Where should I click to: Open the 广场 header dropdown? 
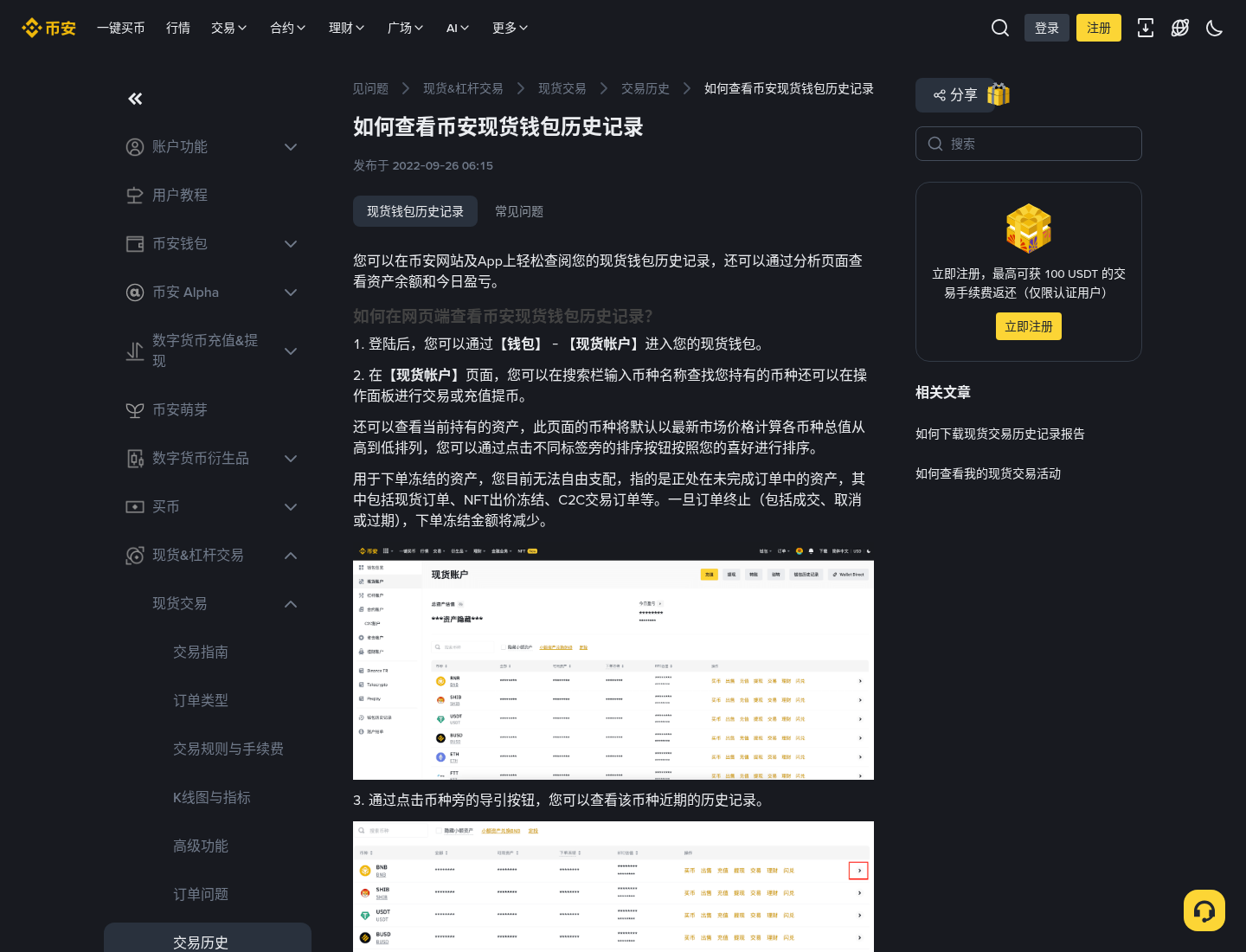(406, 28)
